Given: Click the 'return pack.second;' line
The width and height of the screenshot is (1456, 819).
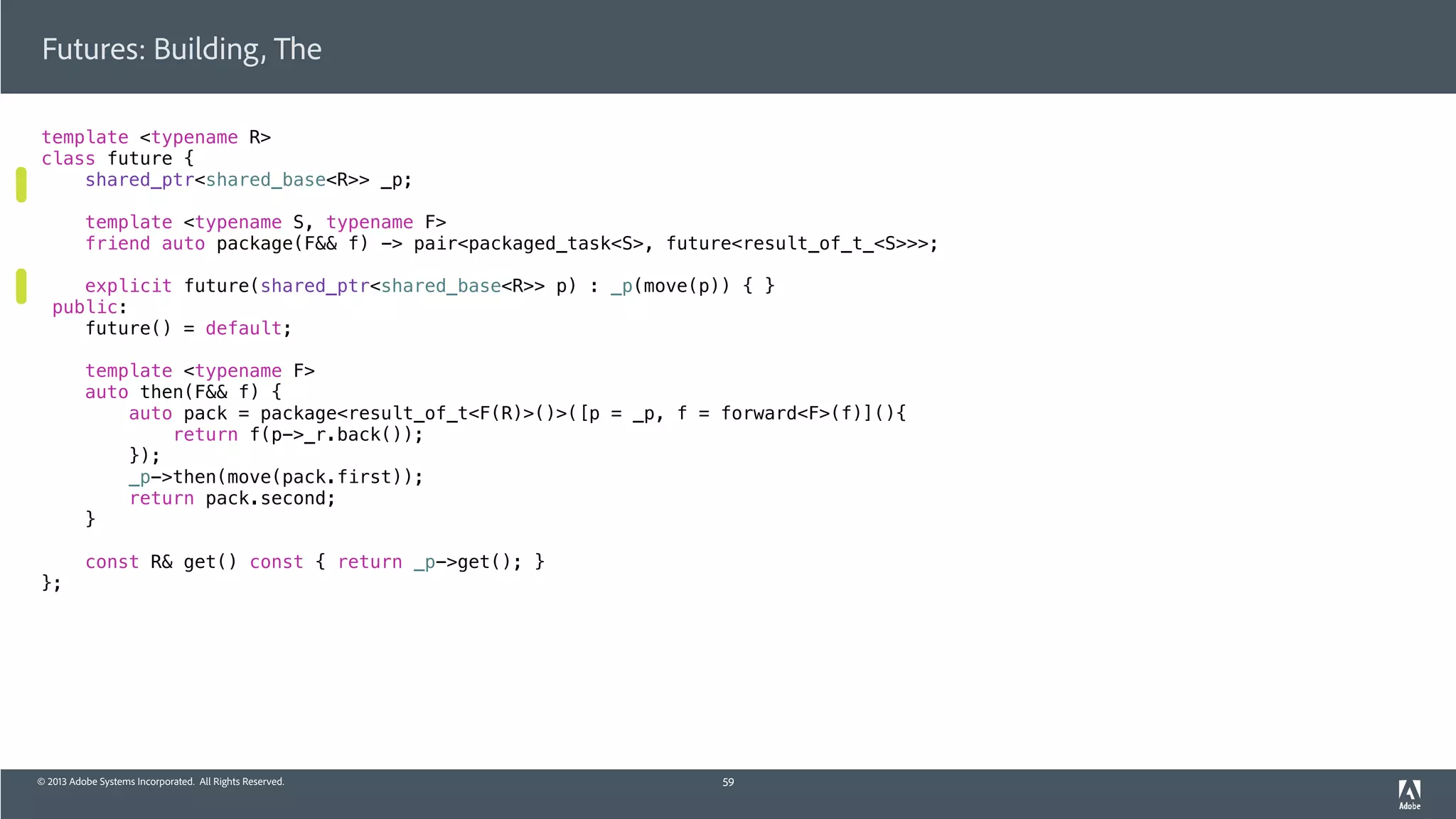Looking at the screenshot, I should pos(232,498).
